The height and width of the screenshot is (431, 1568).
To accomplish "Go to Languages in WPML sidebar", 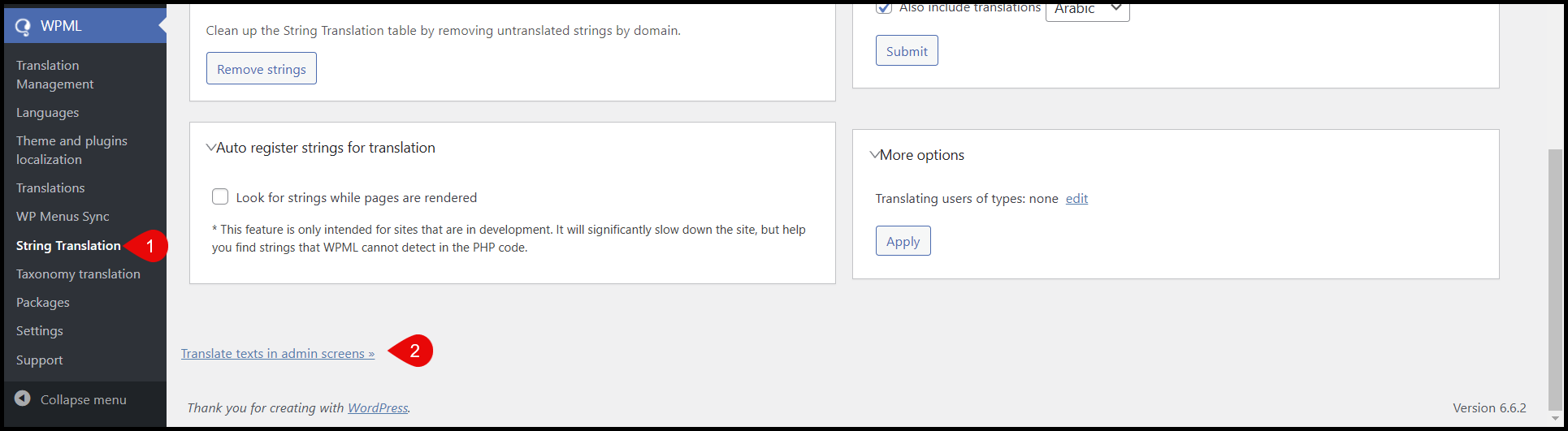I will click(47, 112).
